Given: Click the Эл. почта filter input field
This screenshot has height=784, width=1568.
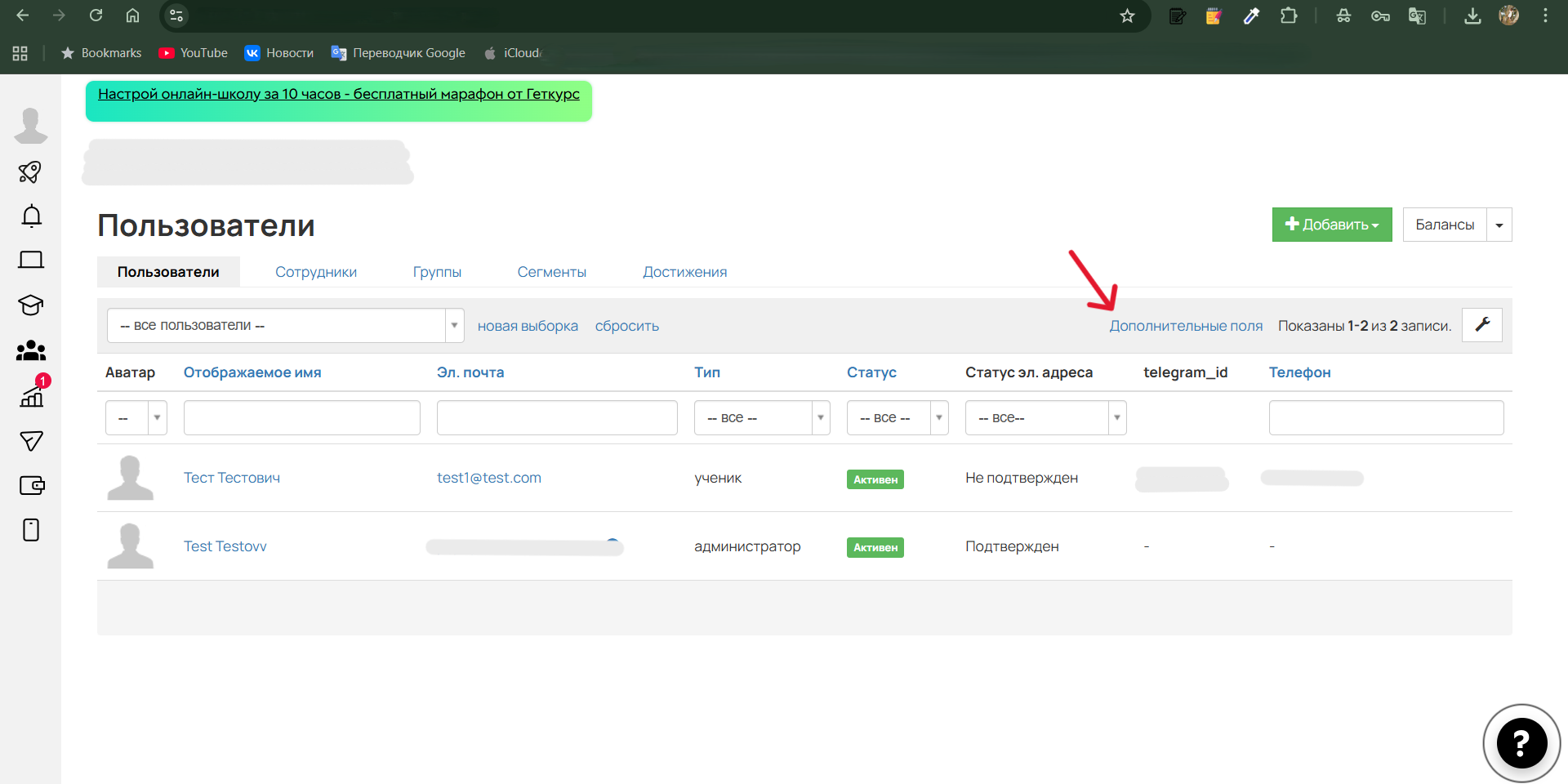Looking at the screenshot, I should (557, 418).
